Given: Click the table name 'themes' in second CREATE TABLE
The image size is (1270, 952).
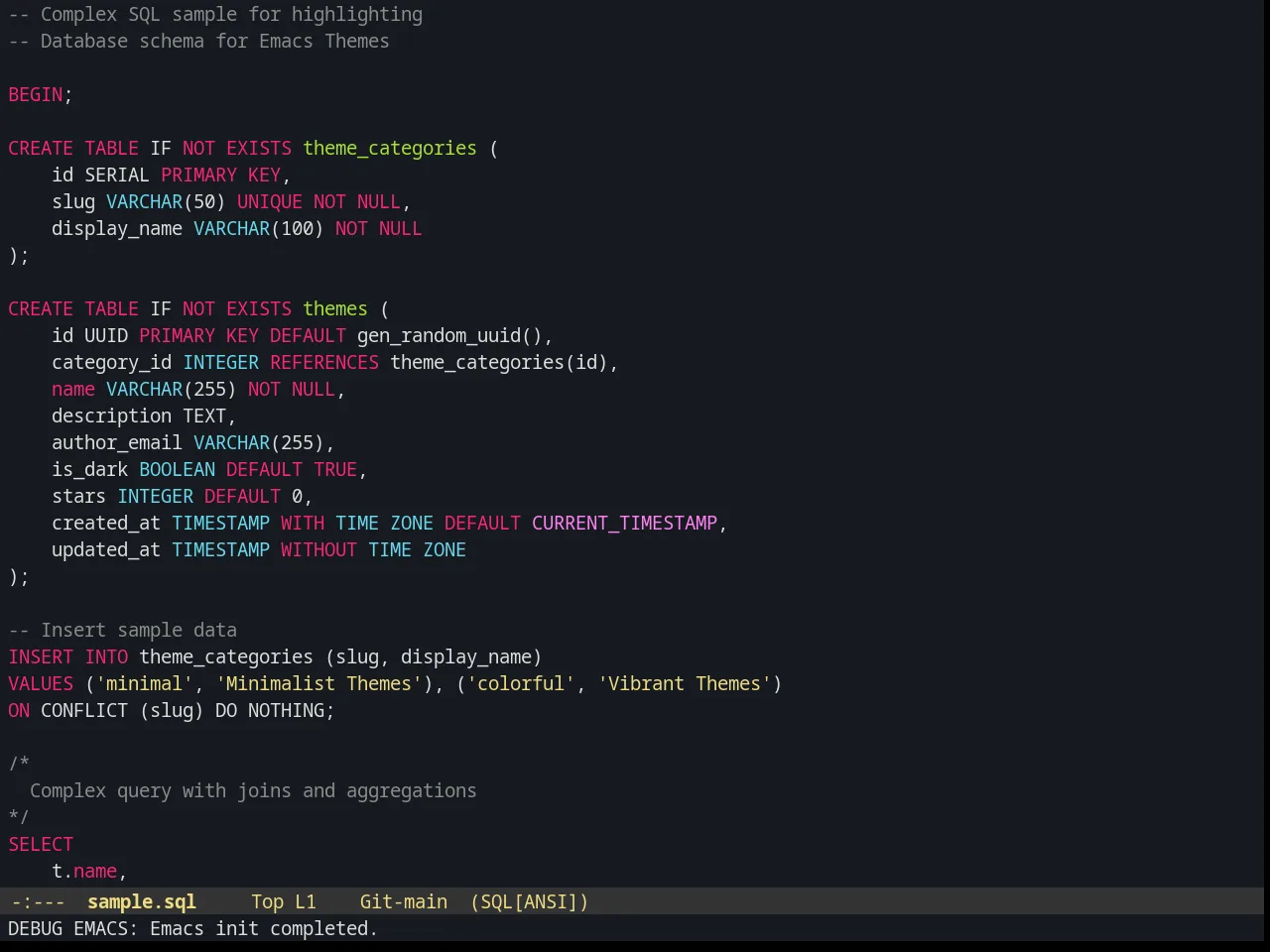Looking at the screenshot, I should click(x=335, y=308).
